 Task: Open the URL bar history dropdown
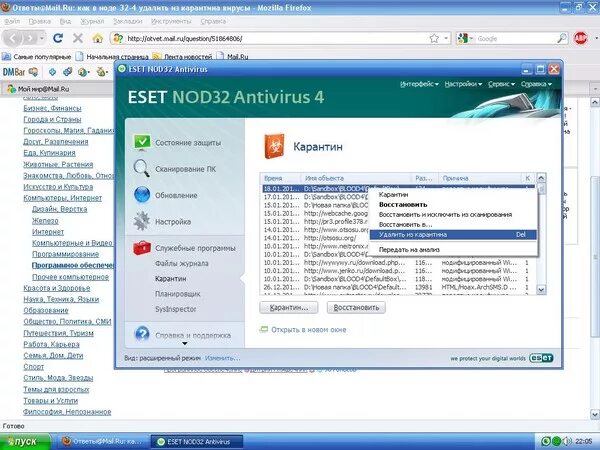point(446,38)
